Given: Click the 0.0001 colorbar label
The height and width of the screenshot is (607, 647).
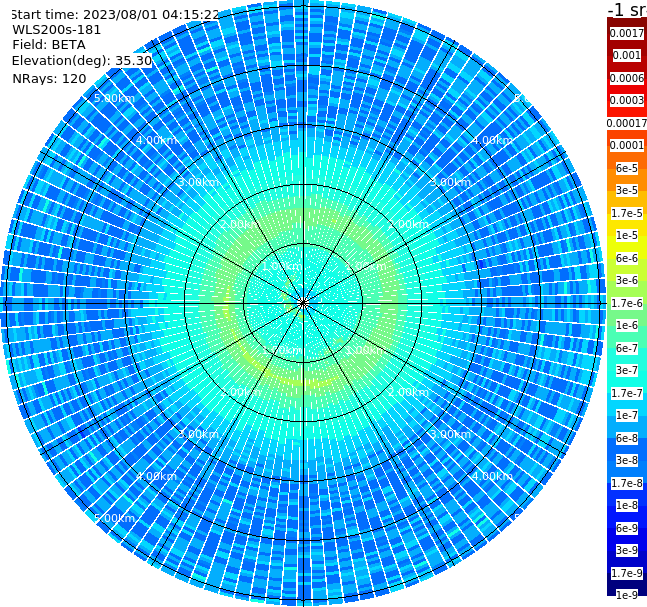Looking at the screenshot, I should [x=627, y=145].
